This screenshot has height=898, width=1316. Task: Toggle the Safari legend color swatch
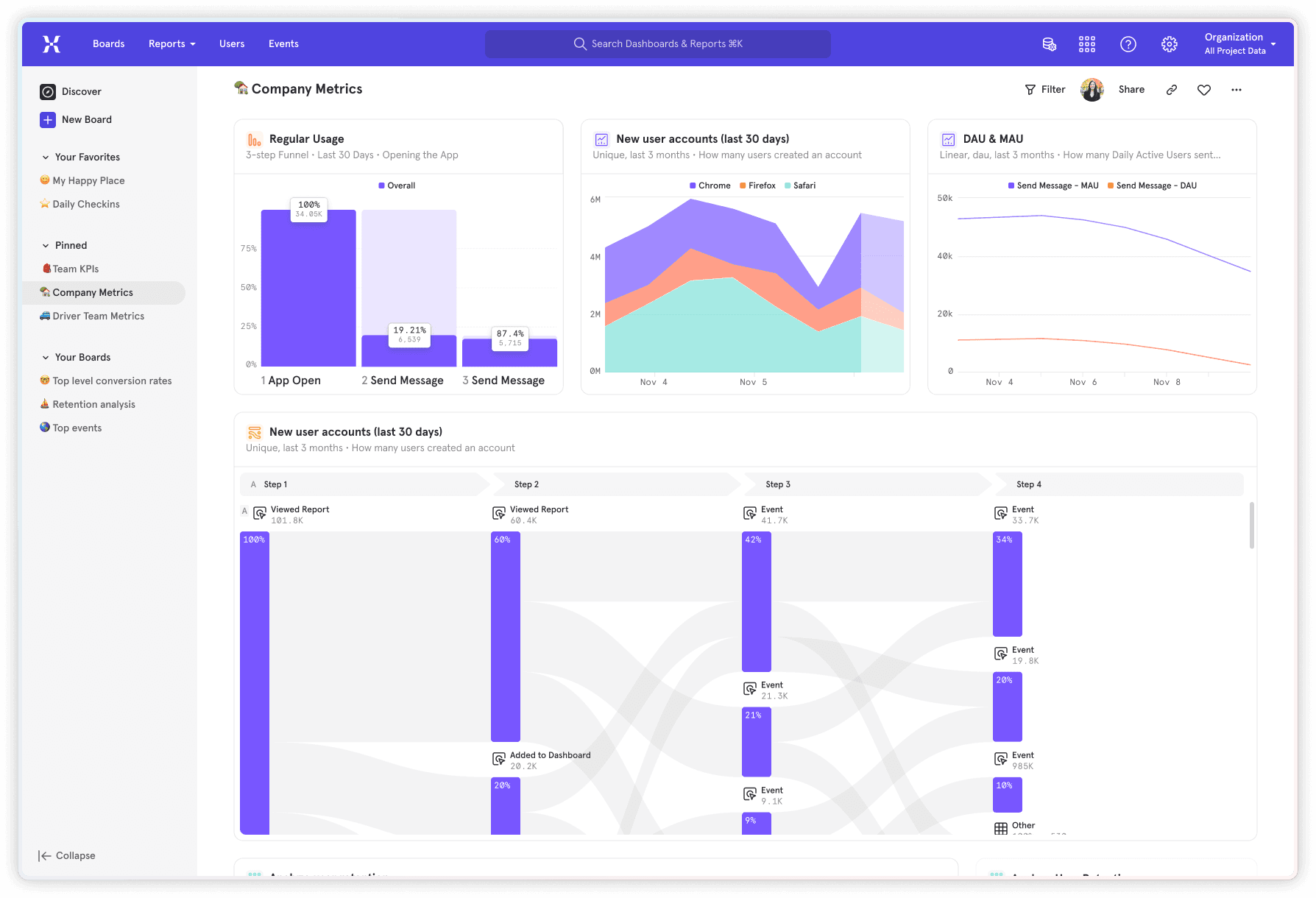[788, 185]
